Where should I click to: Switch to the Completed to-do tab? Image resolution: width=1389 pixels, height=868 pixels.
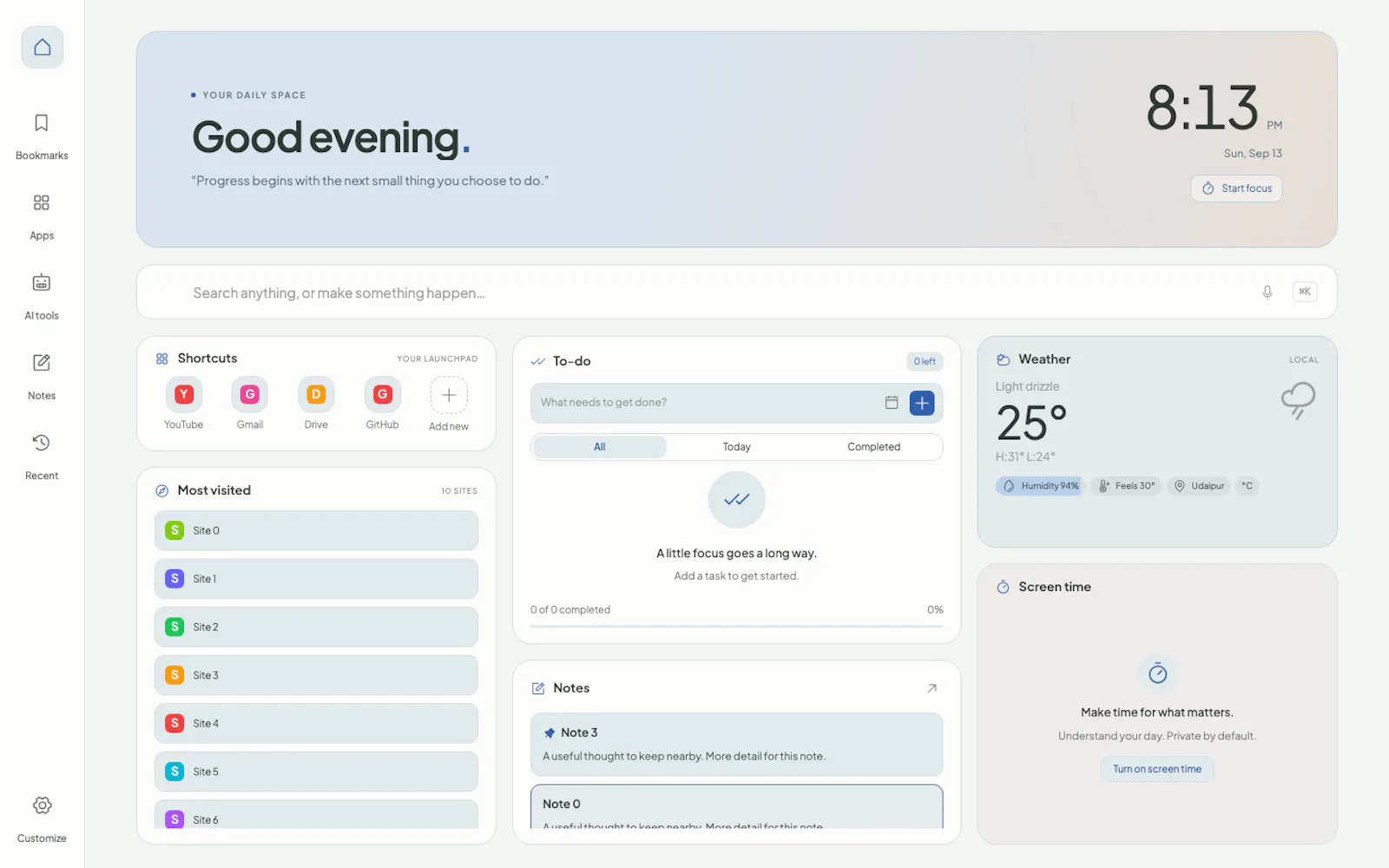[873, 447]
